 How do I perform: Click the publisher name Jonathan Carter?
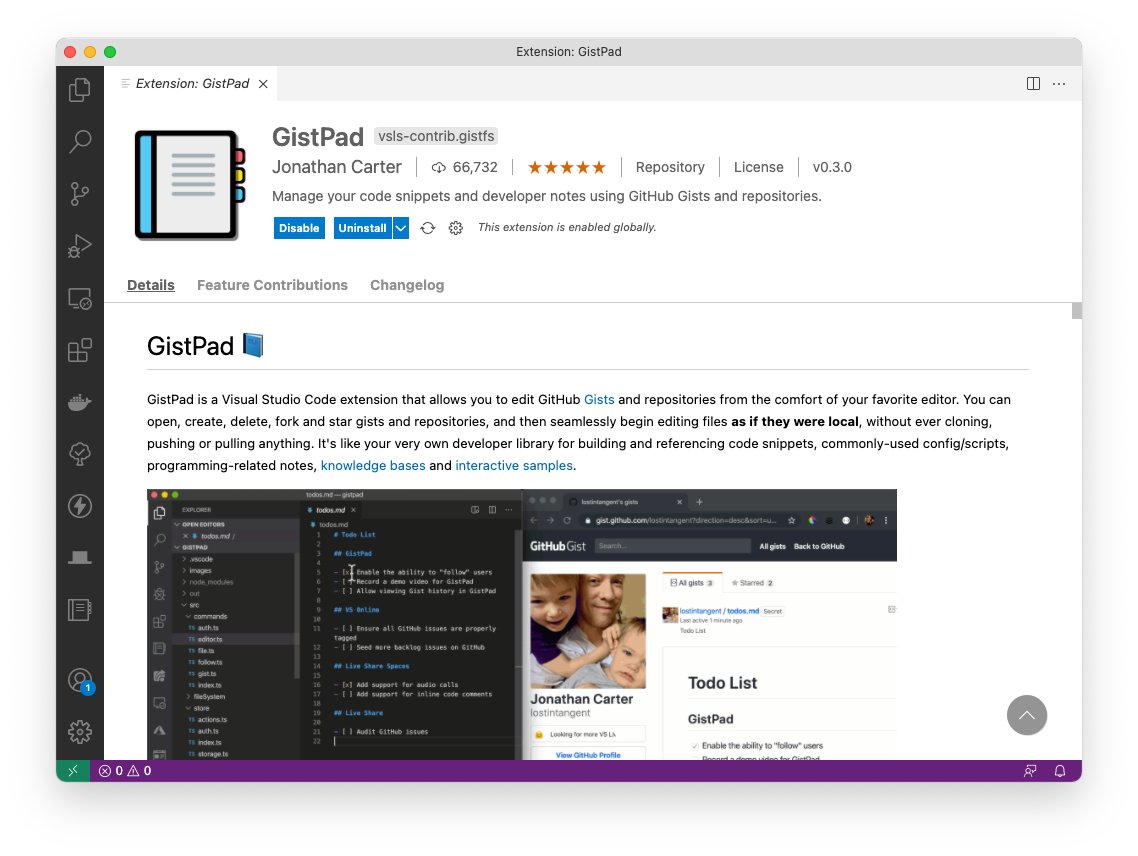(337, 167)
